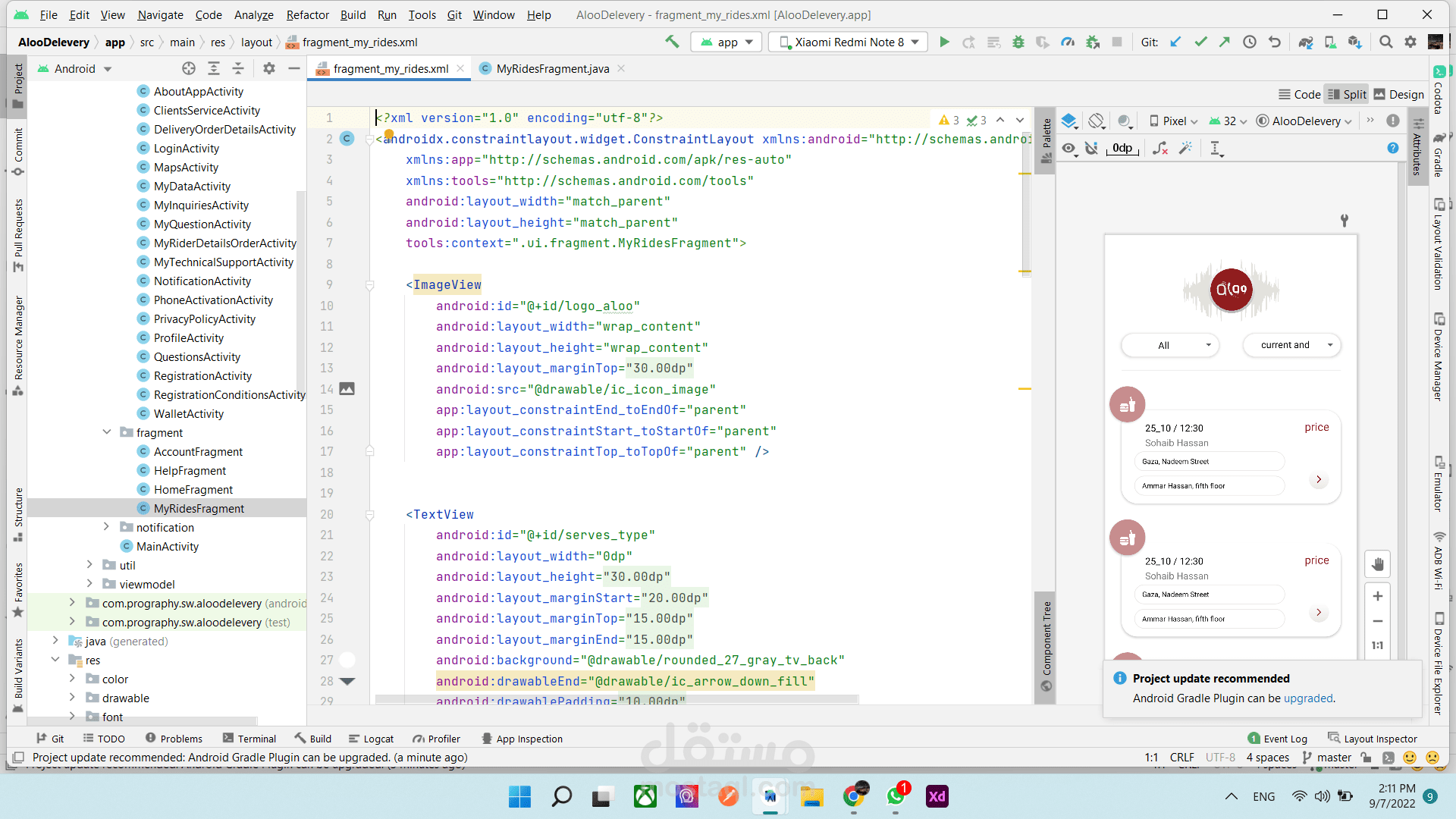Switch to MyRidesFragment.java tab
This screenshot has height=819, width=1456.
pyautogui.click(x=552, y=69)
